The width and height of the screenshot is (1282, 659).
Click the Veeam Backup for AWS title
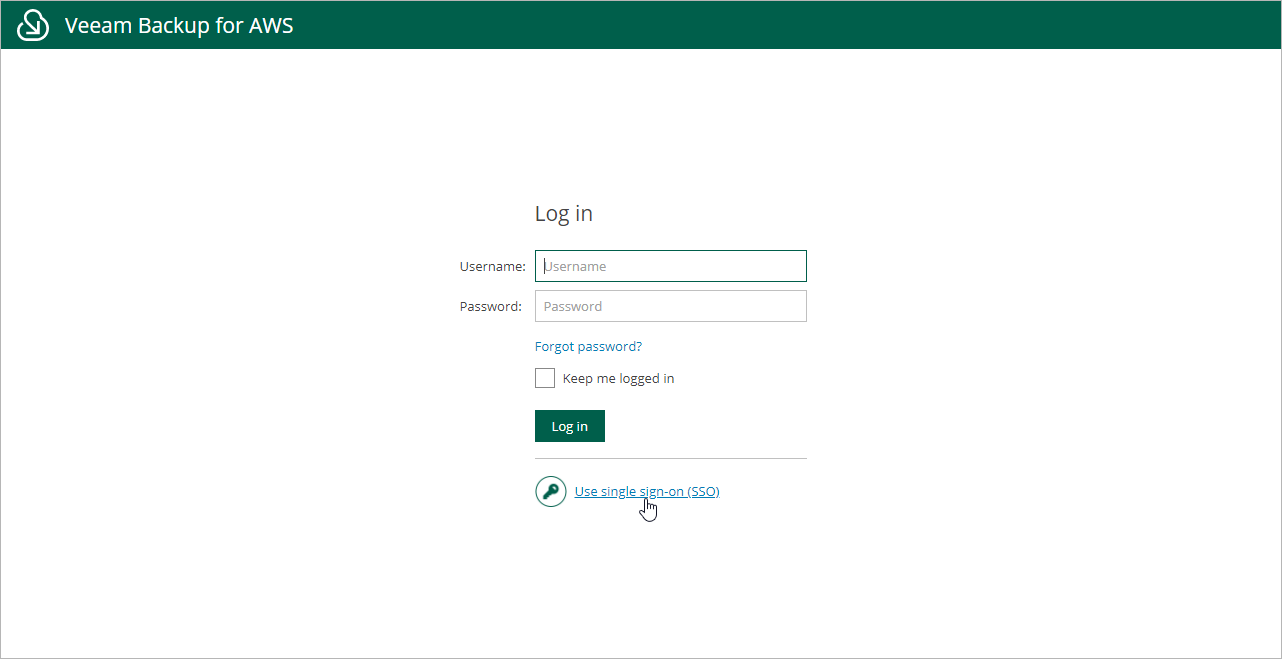coord(179,25)
